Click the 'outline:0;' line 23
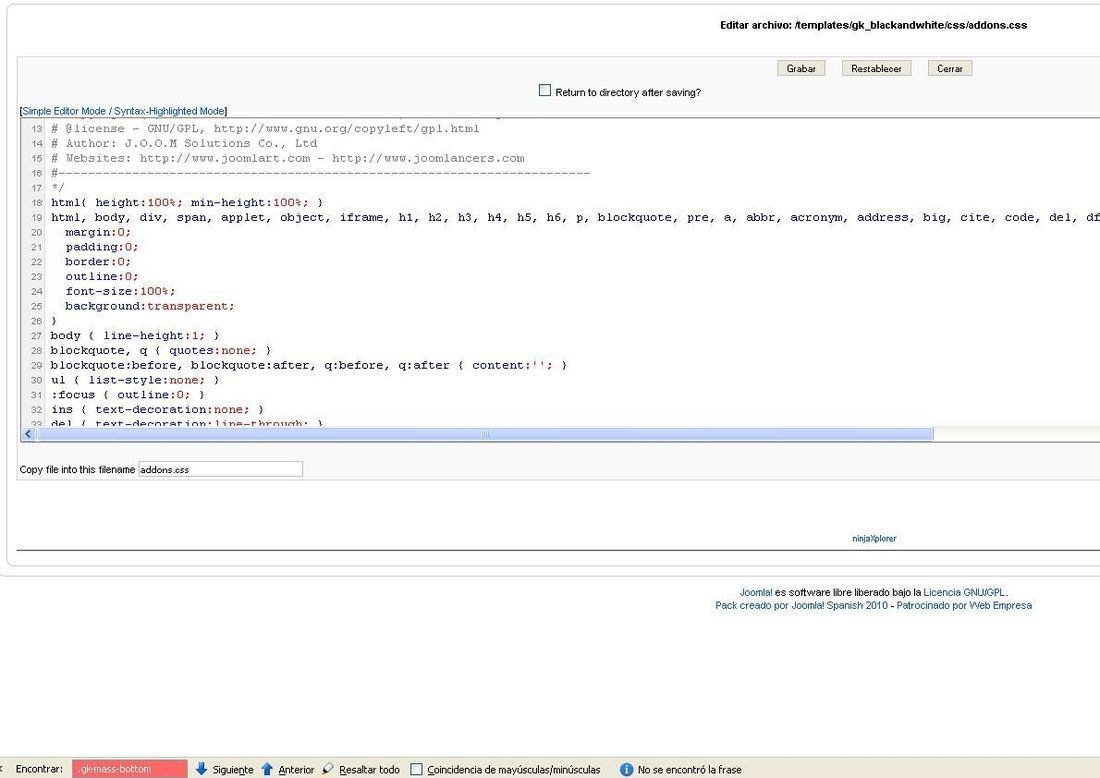 pos(102,276)
